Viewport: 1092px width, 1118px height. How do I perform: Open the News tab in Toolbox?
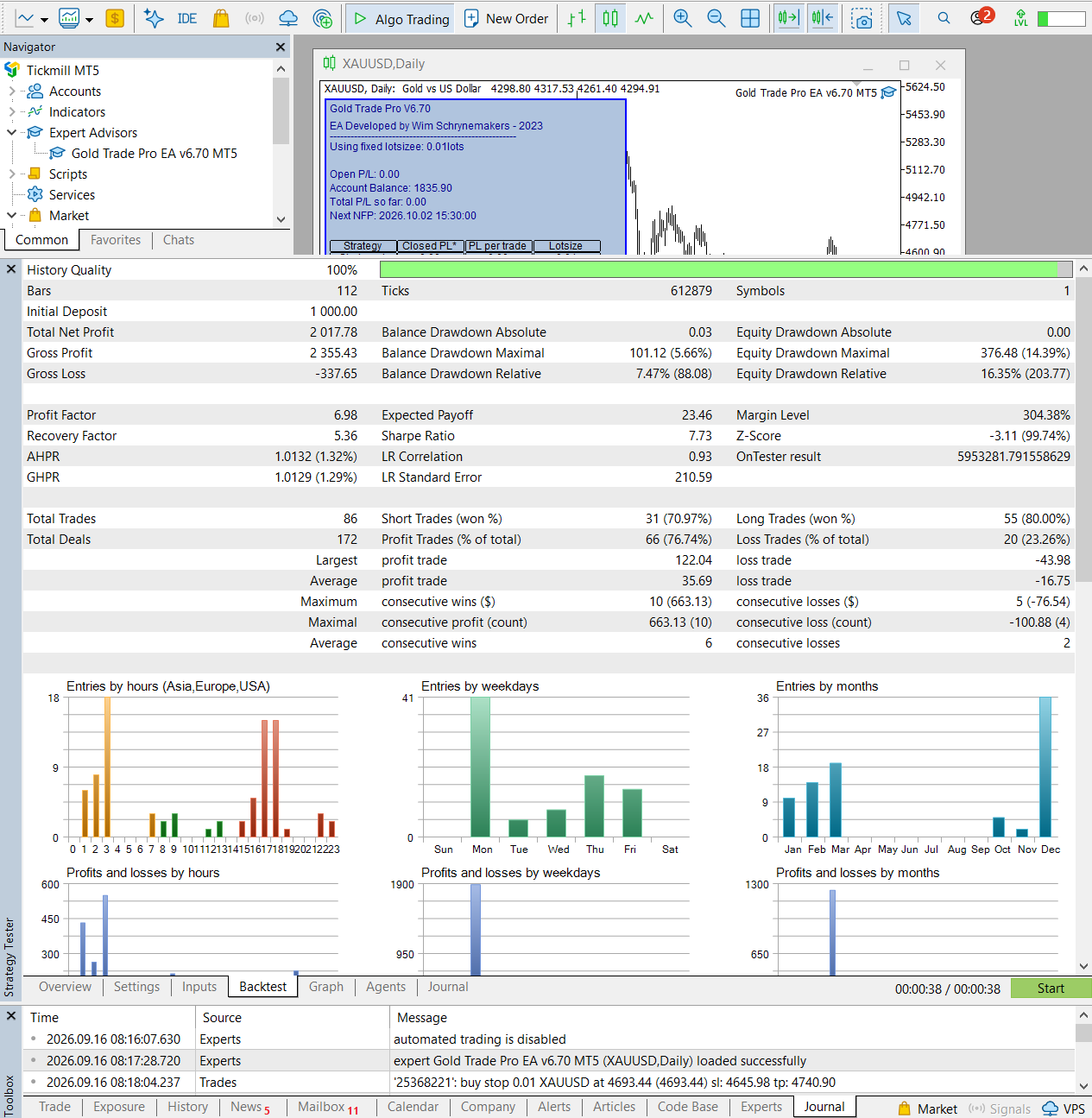click(x=249, y=1107)
